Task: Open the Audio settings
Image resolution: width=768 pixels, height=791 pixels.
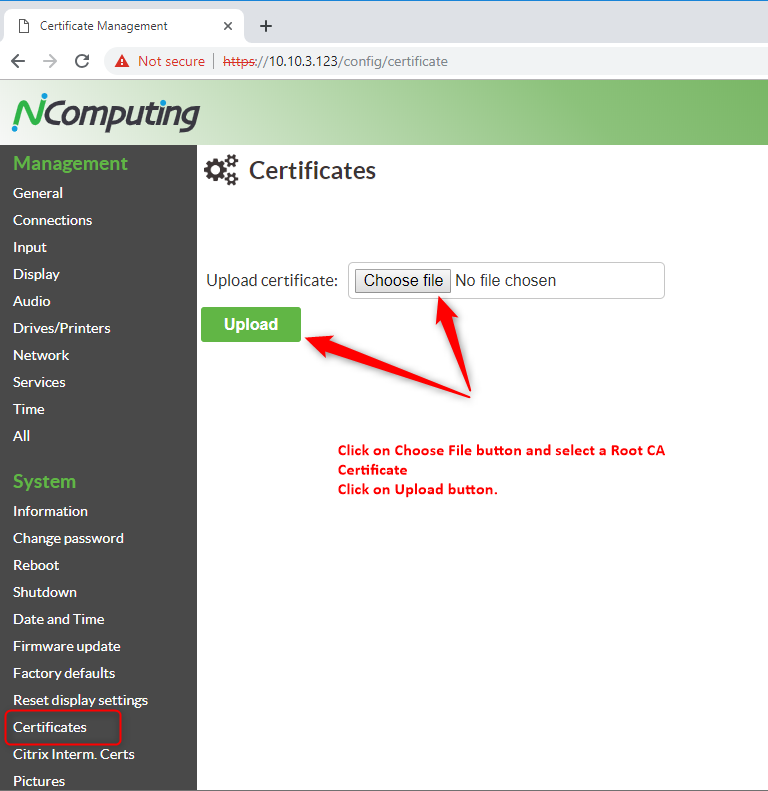Action: click(x=32, y=301)
